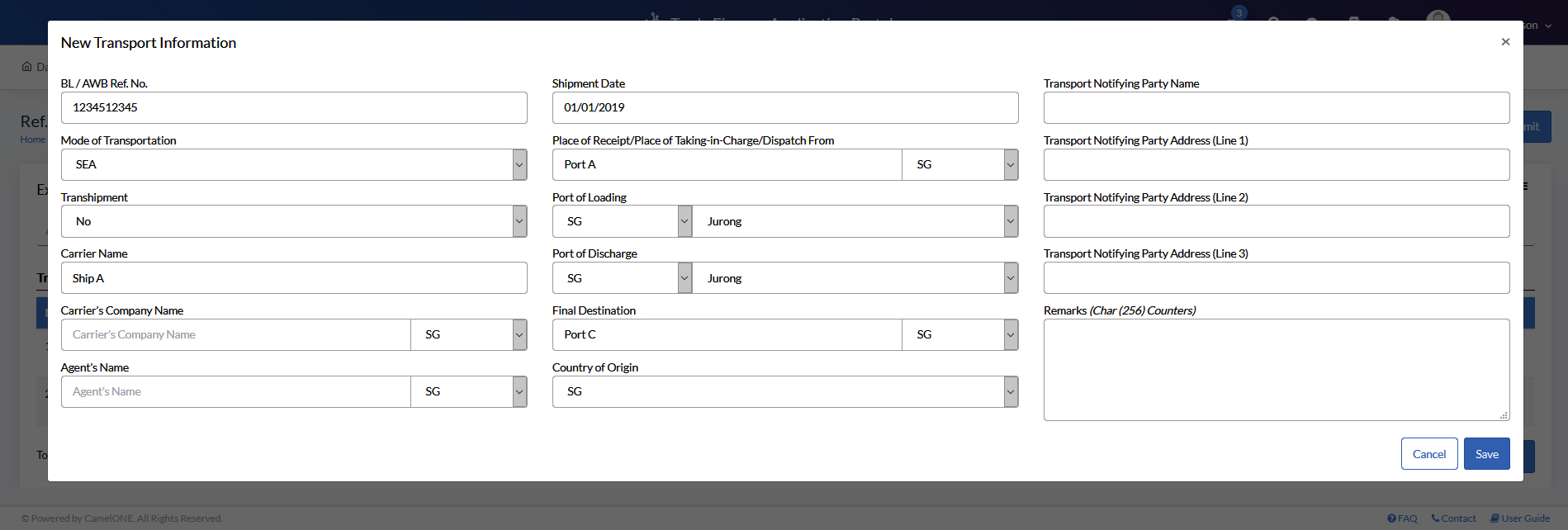Click the Carrier's Company Name text field
The height and width of the screenshot is (530, 1568).
click(236, 335)
